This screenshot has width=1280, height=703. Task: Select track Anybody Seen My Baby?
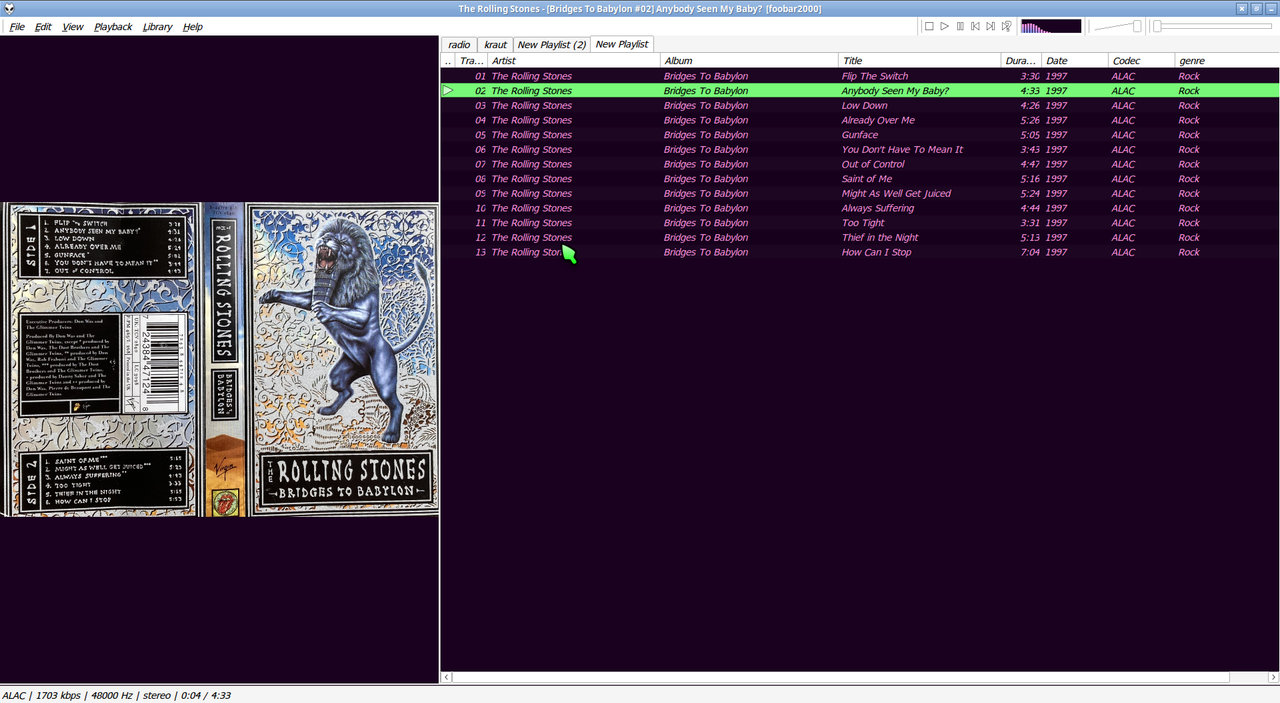(x=859, y=91)
